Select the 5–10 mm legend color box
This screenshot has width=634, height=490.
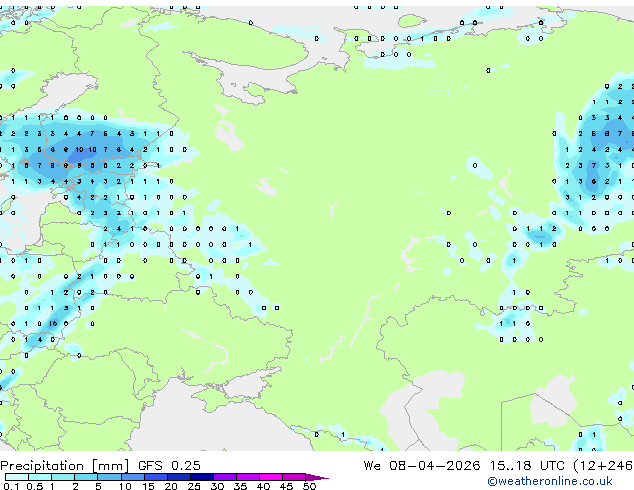109,477
